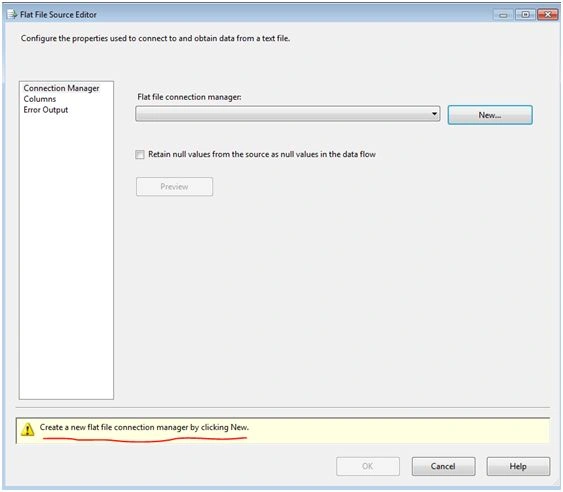Click the 'Create a new flat file connection manager' message
The image size is (563, 492).
tap(144, 427)
